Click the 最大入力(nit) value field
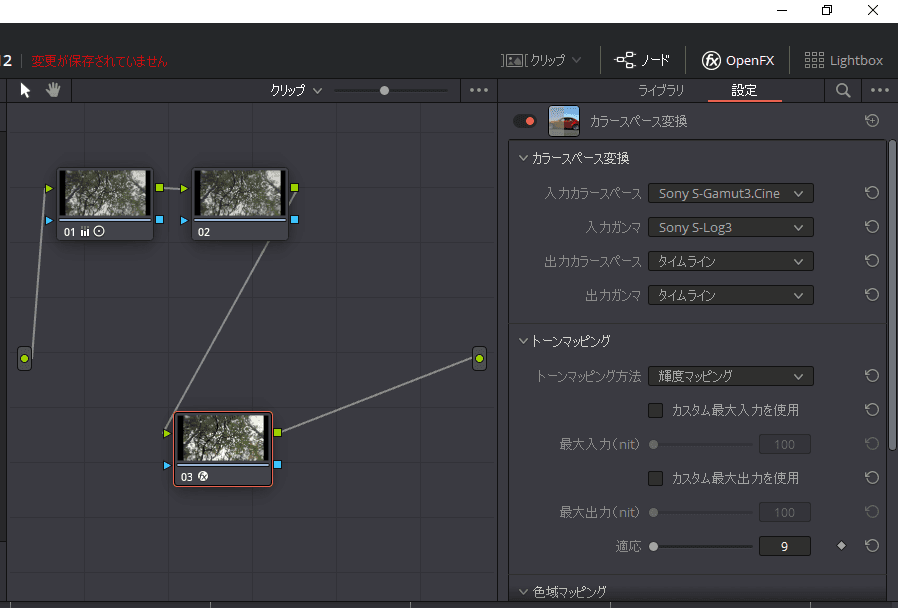The image size is (898, 608). click(785, 444)
